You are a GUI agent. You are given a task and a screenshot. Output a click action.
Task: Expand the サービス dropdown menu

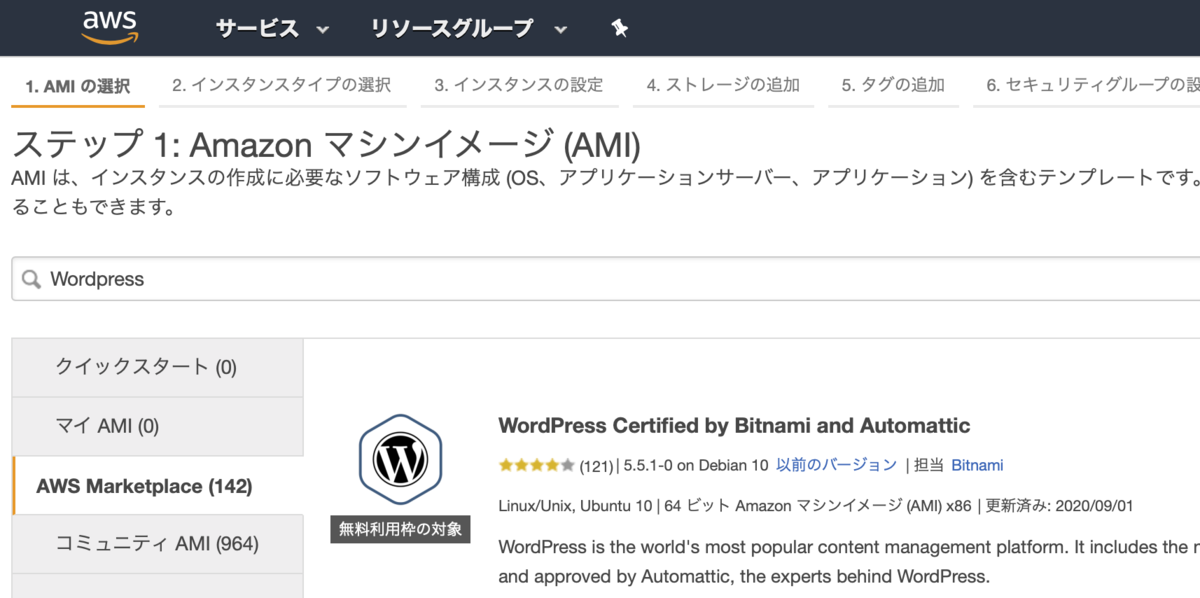pos(272,29)
